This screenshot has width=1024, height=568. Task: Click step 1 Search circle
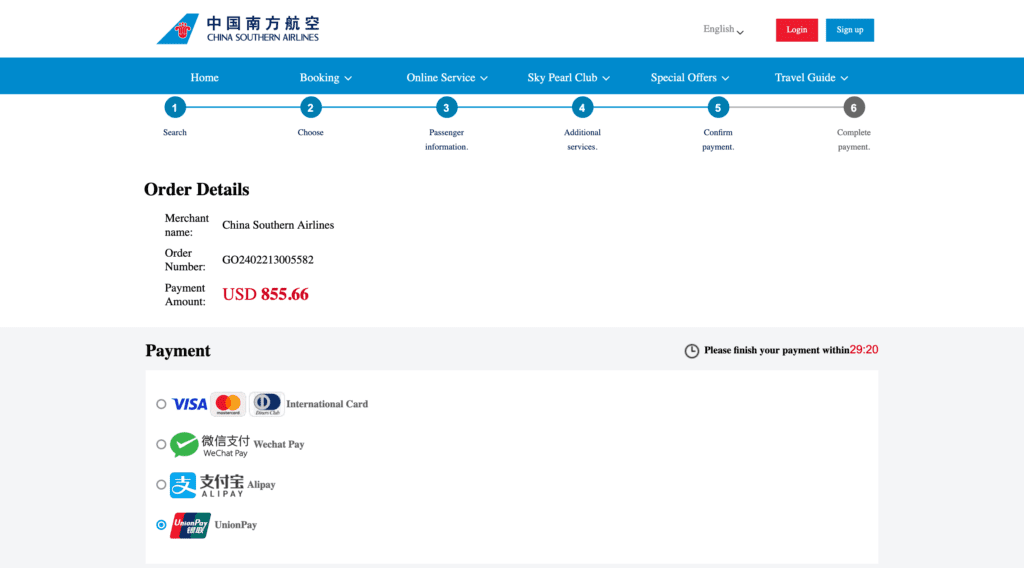[175, 108]
